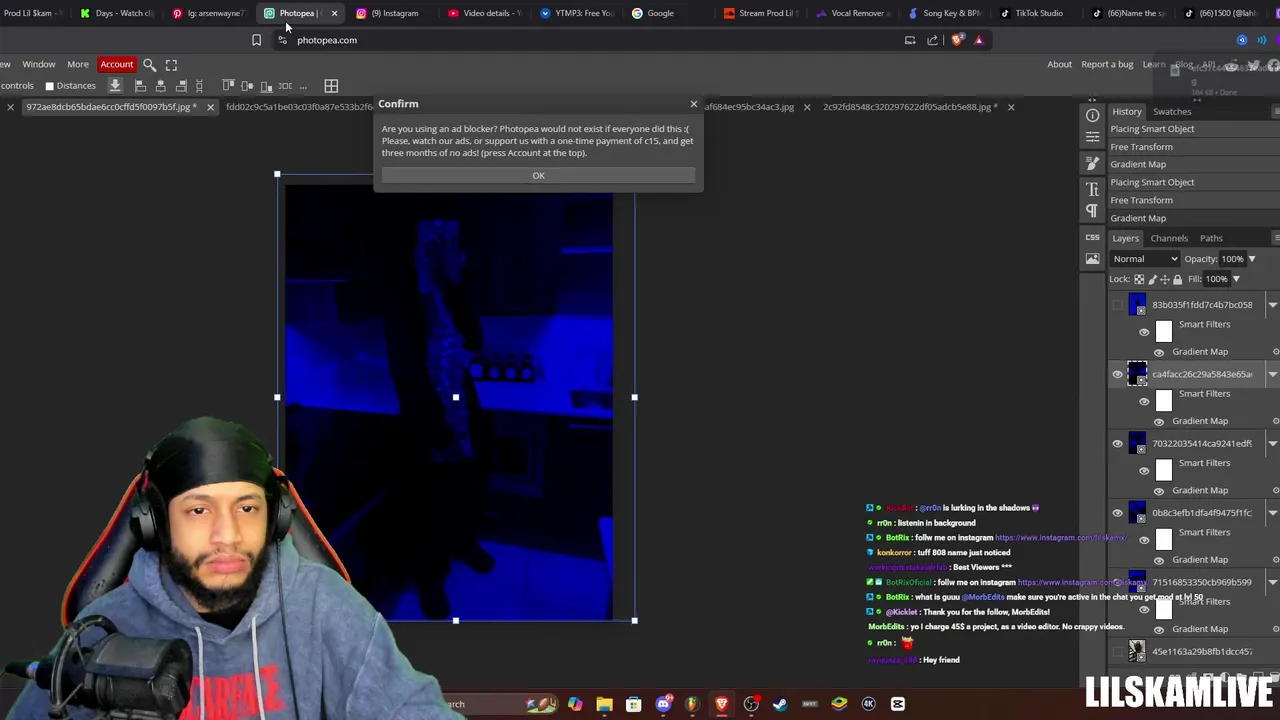
Task: Toggle lock all padlock icon
Action: (1177, 279)
